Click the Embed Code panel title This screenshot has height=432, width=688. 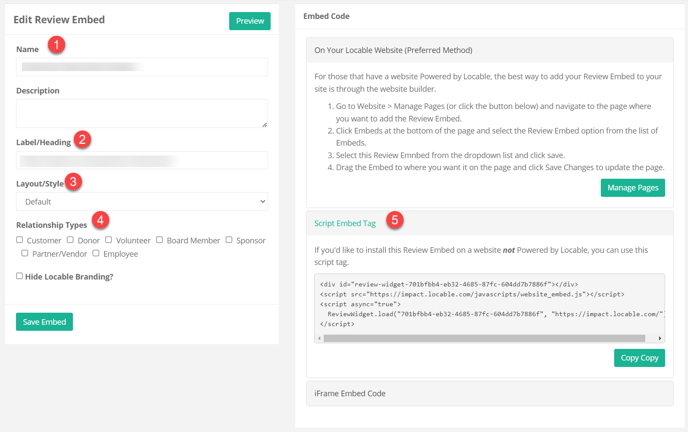click(x=326, y=16)
